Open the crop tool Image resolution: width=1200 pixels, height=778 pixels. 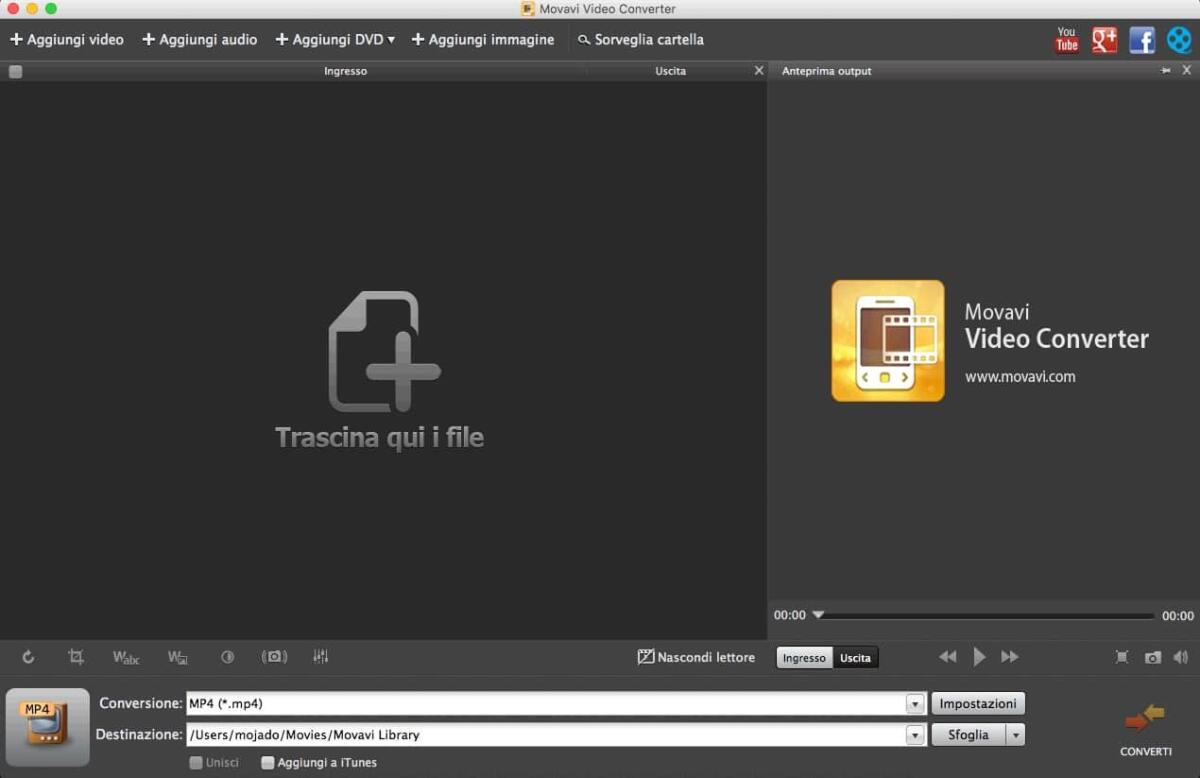tap(76, 657)
